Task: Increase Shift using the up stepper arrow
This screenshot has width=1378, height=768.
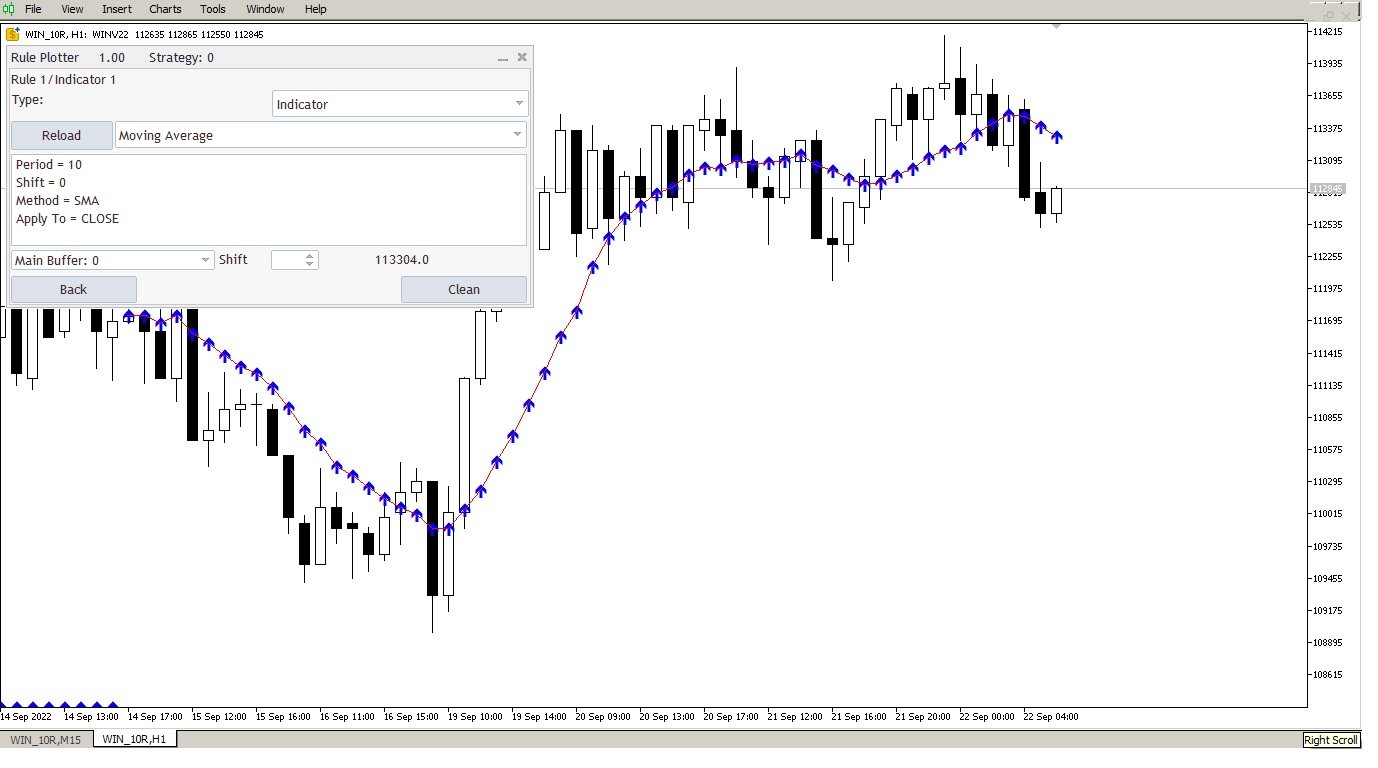Action: [x=310, y=255]
